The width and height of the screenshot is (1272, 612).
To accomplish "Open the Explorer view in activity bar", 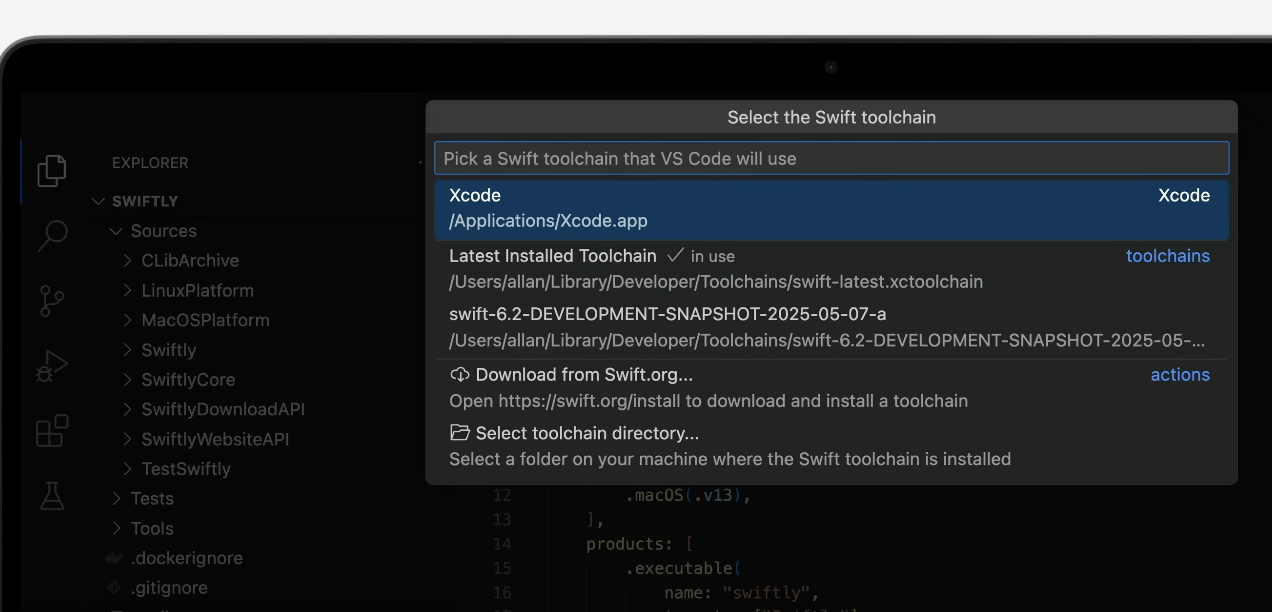I will [51, 171].
